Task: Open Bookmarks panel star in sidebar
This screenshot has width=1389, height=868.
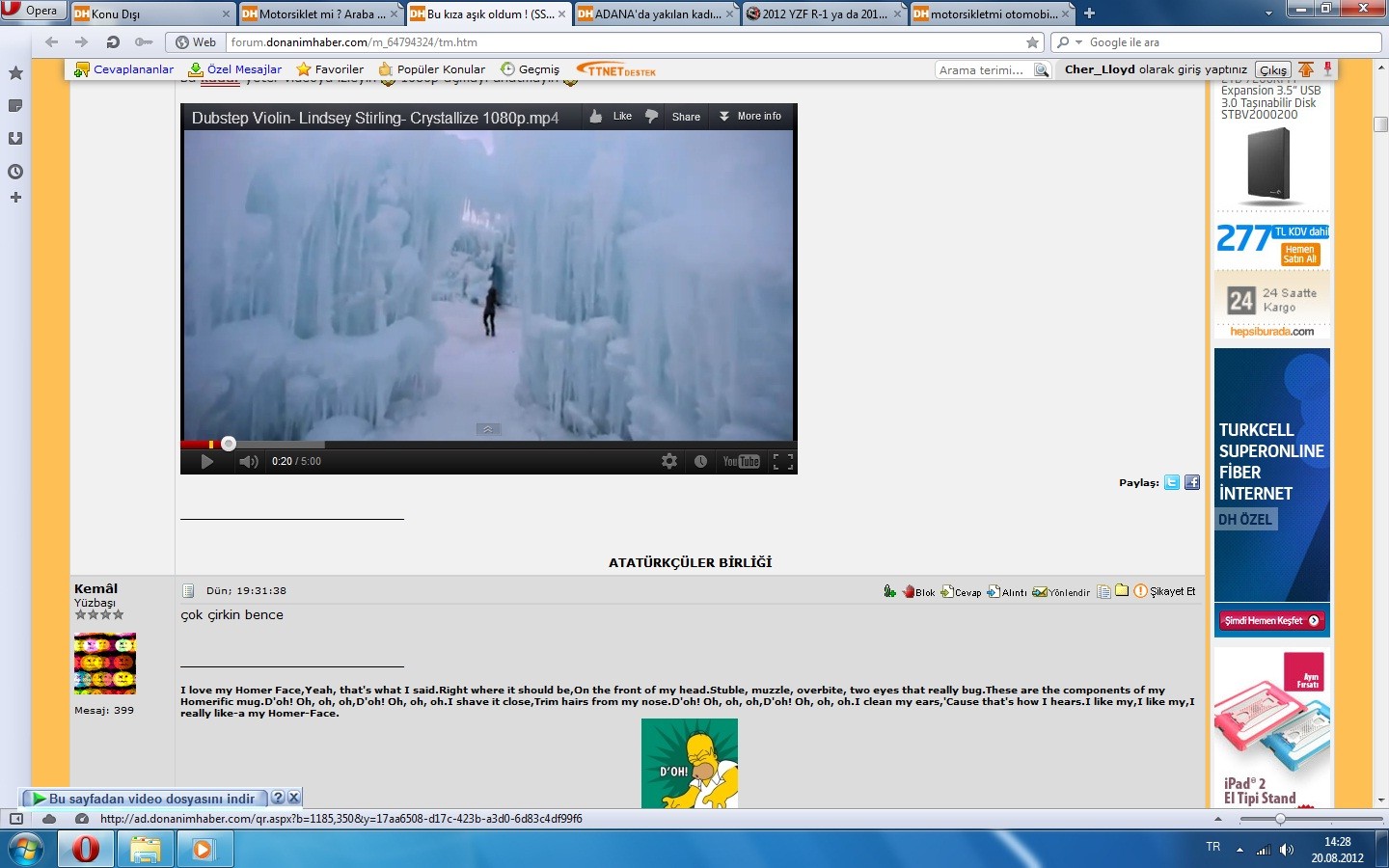Action: [x=15, y=73]
